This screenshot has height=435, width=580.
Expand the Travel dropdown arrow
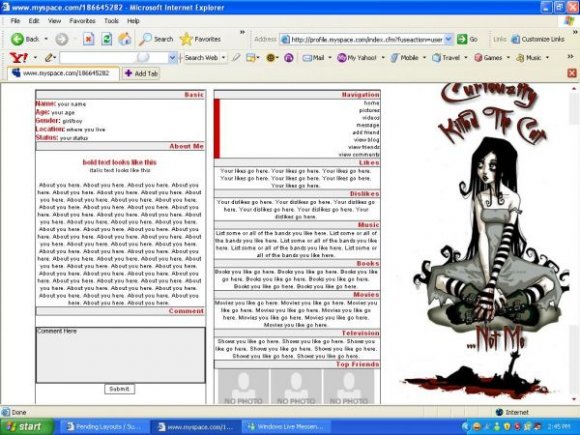(466, 57)
